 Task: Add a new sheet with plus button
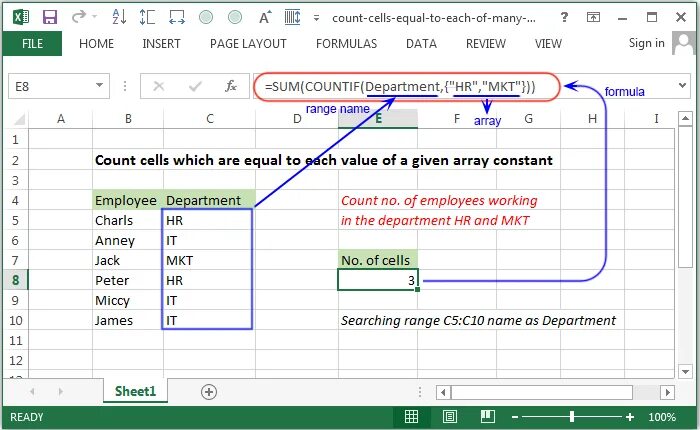click(209, 392)
